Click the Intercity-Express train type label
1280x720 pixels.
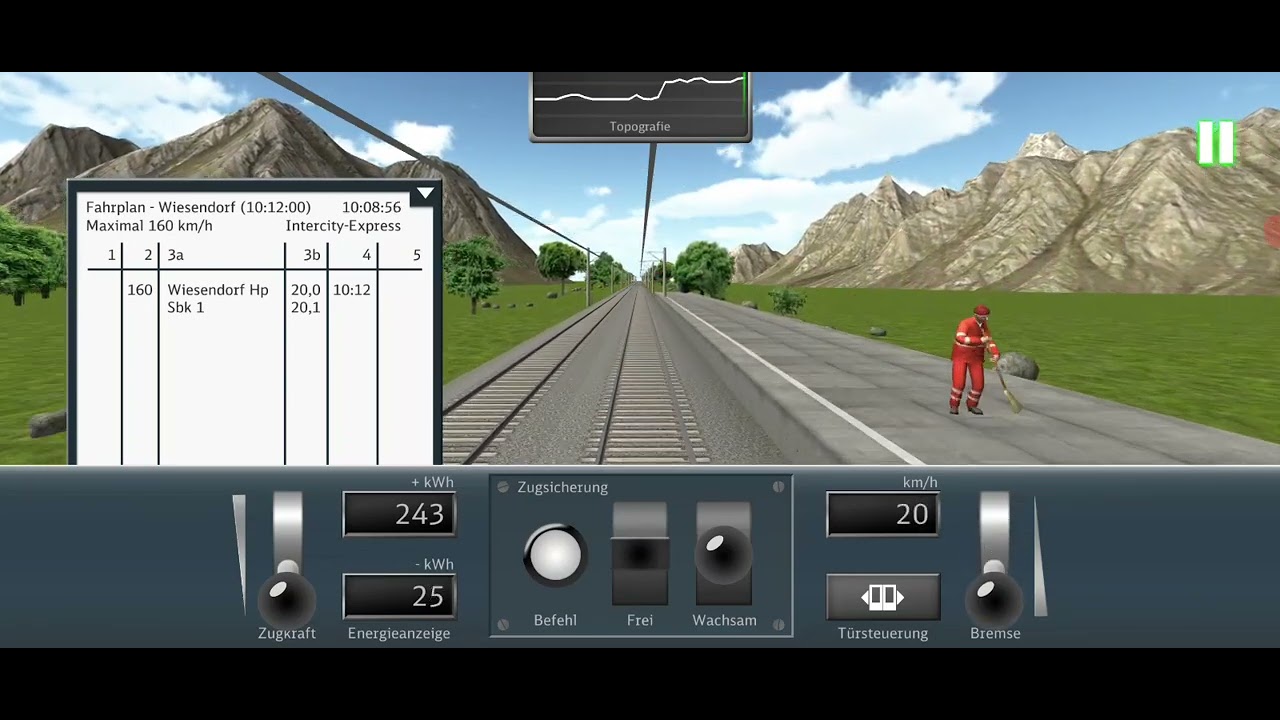(343, 226)
